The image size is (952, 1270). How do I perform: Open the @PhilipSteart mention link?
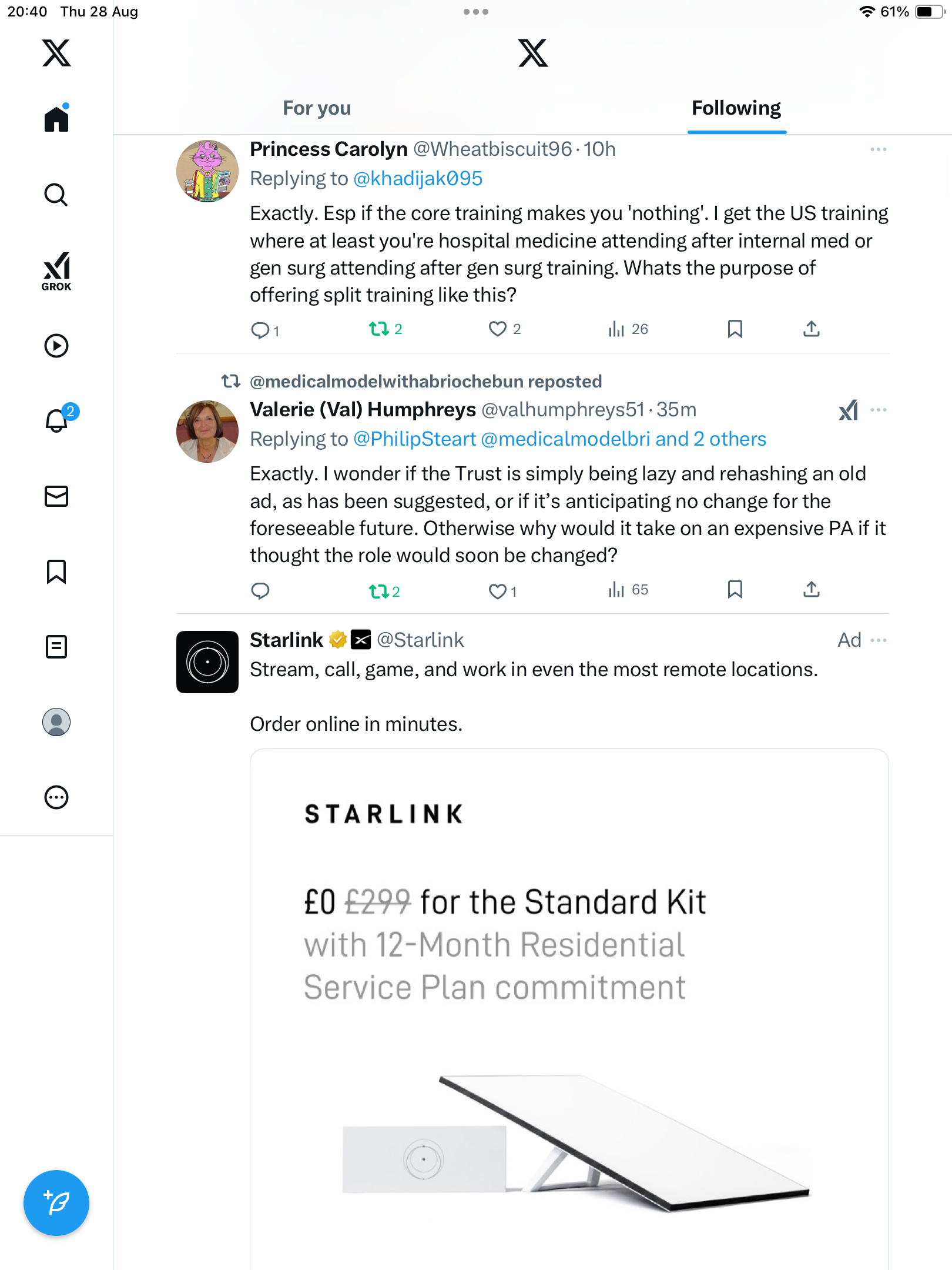[x=414, y=439]
